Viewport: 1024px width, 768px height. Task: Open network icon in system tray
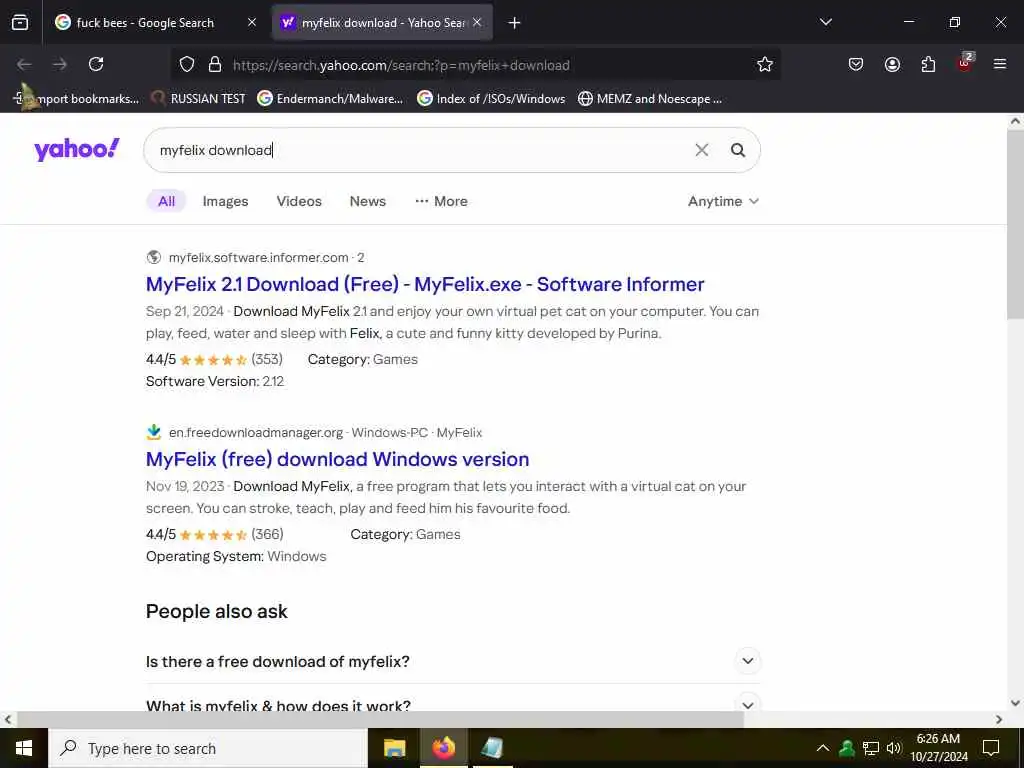pos(871,748)
